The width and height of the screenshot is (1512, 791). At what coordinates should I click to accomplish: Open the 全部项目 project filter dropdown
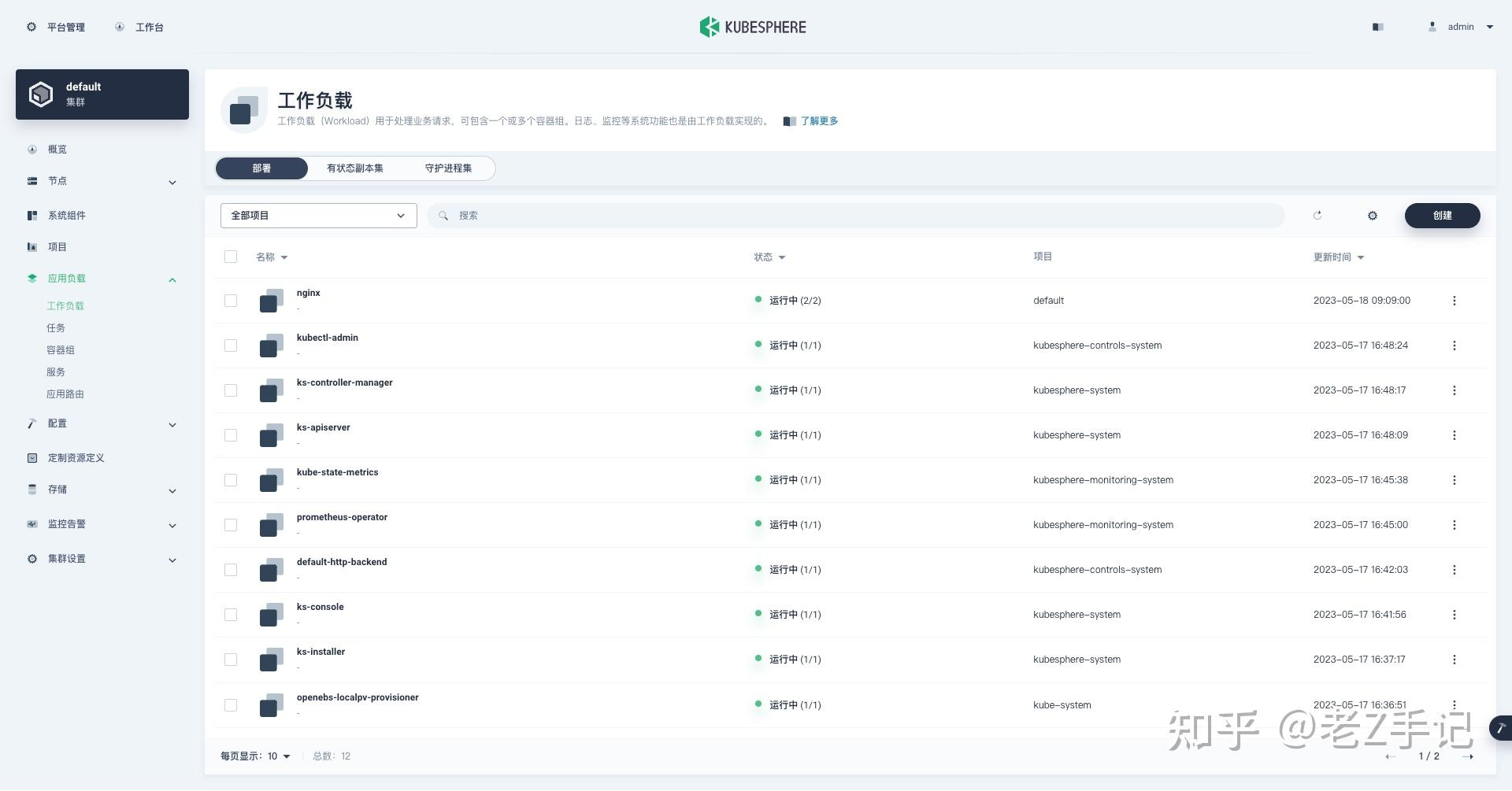point(318,216)
